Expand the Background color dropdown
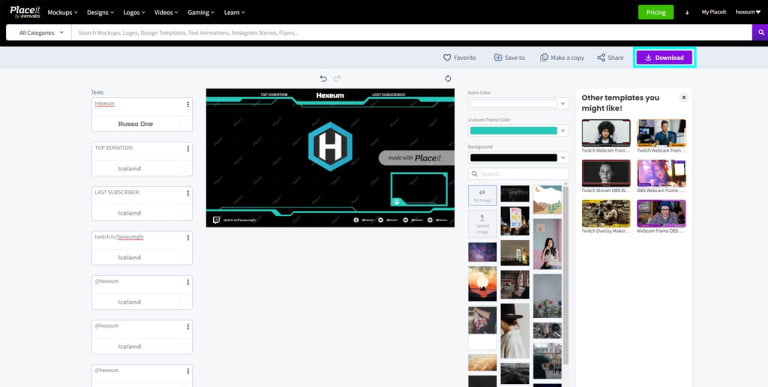 pyautogui.click(x=562, y=158)
